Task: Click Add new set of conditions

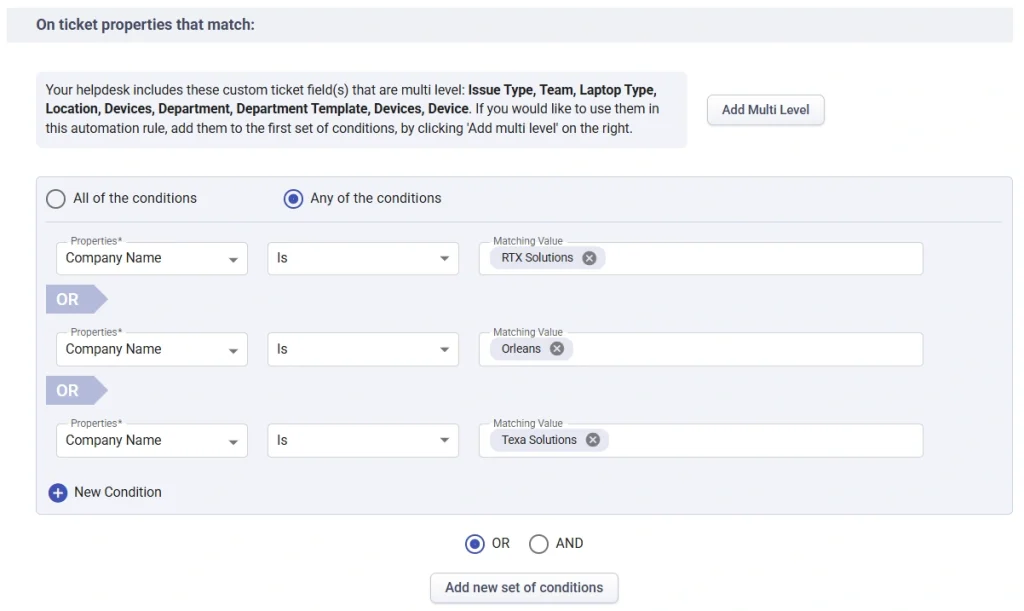Action: click(x=524, y=588)
